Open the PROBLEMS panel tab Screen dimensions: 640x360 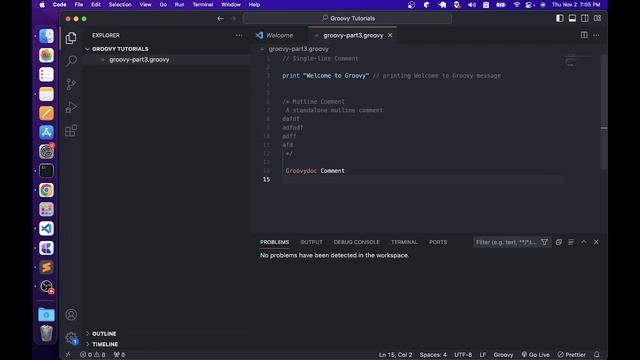[275, 242]
